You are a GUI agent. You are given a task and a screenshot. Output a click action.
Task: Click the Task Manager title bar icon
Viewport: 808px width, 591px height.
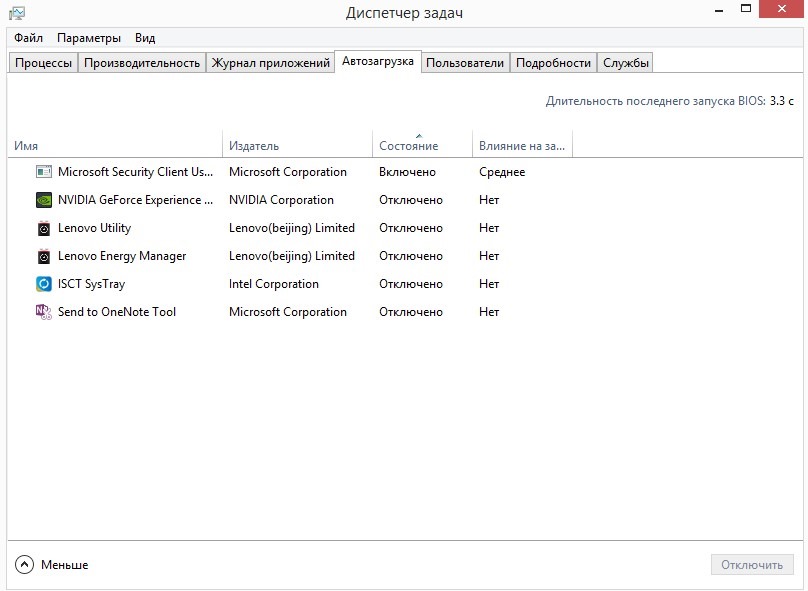pos(17,13)
